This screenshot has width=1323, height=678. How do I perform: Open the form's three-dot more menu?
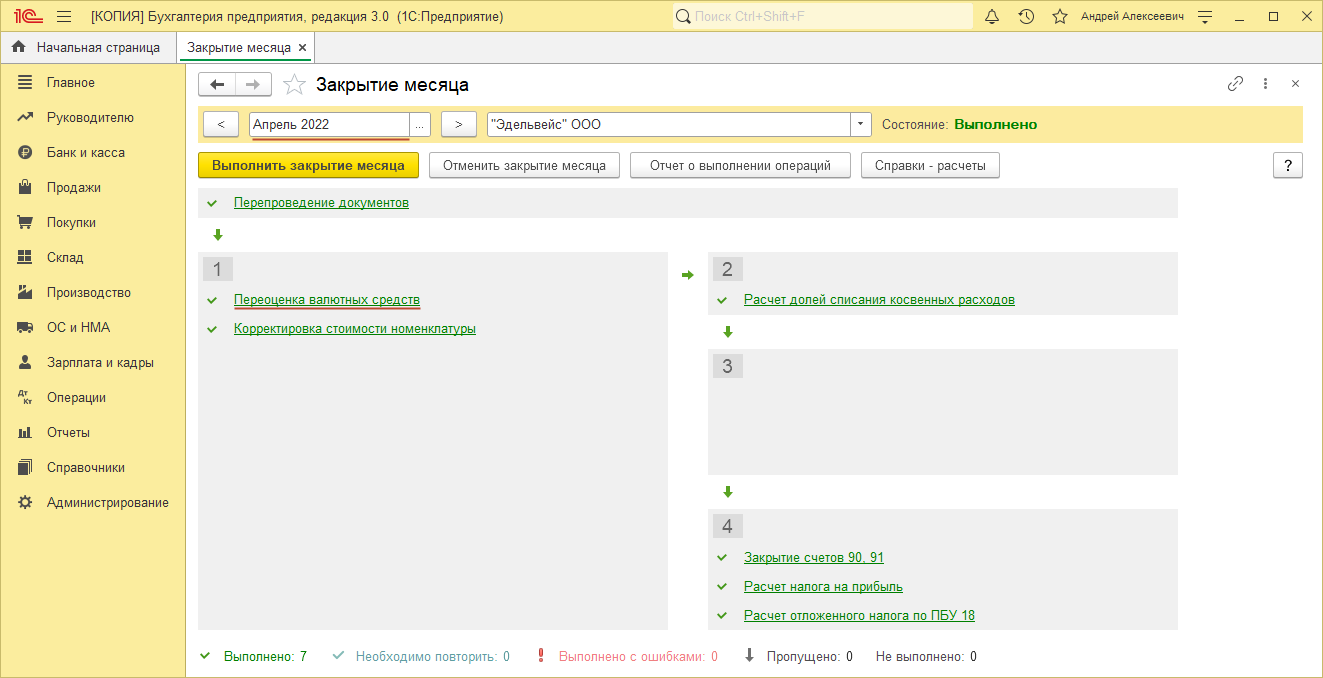1265,84
